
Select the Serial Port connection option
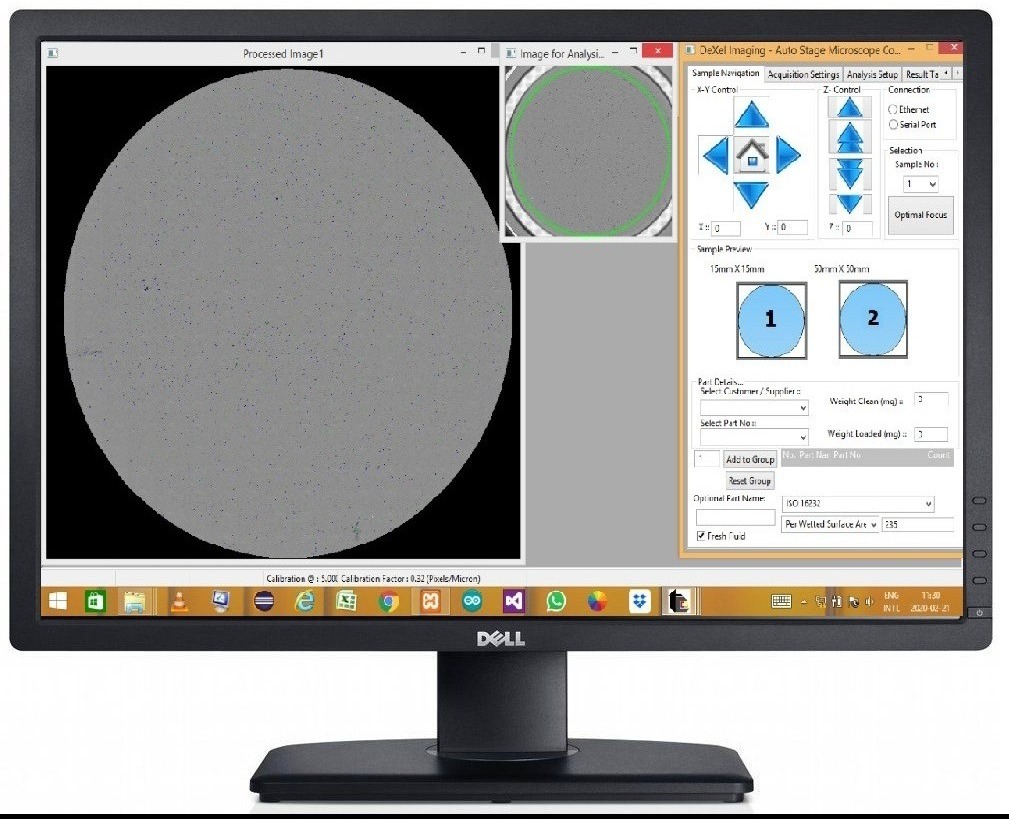894,125
